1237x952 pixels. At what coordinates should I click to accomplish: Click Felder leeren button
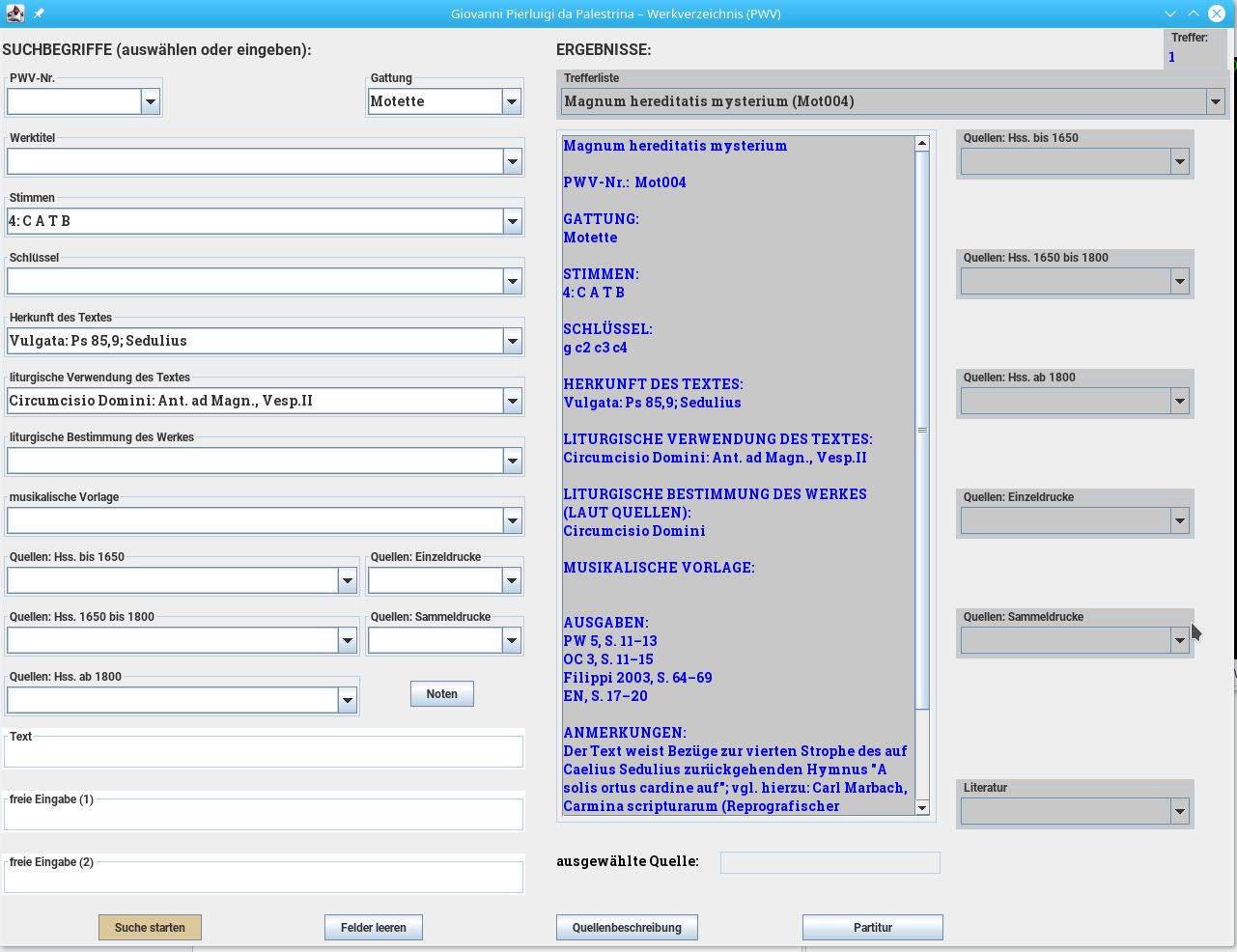click(374, 927)
